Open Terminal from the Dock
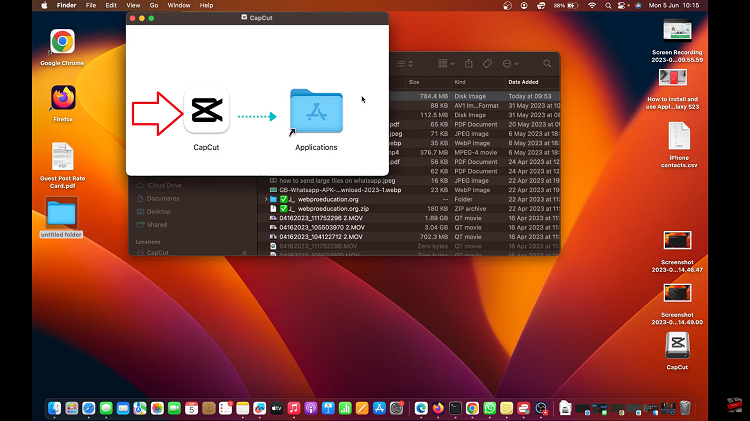This screenshot has height=421, width=750. click(455, 408)
